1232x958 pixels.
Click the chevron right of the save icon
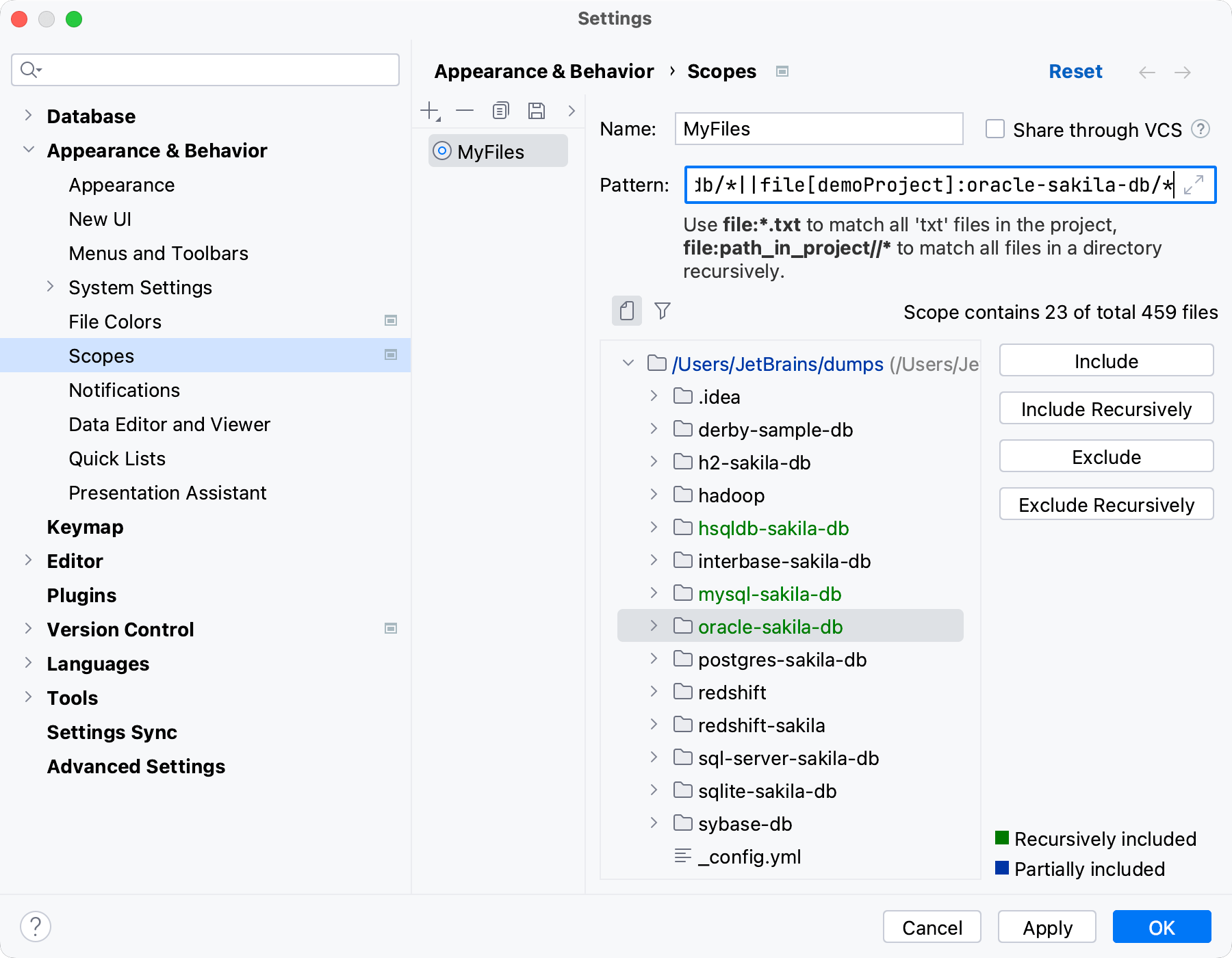click(572, 110)
